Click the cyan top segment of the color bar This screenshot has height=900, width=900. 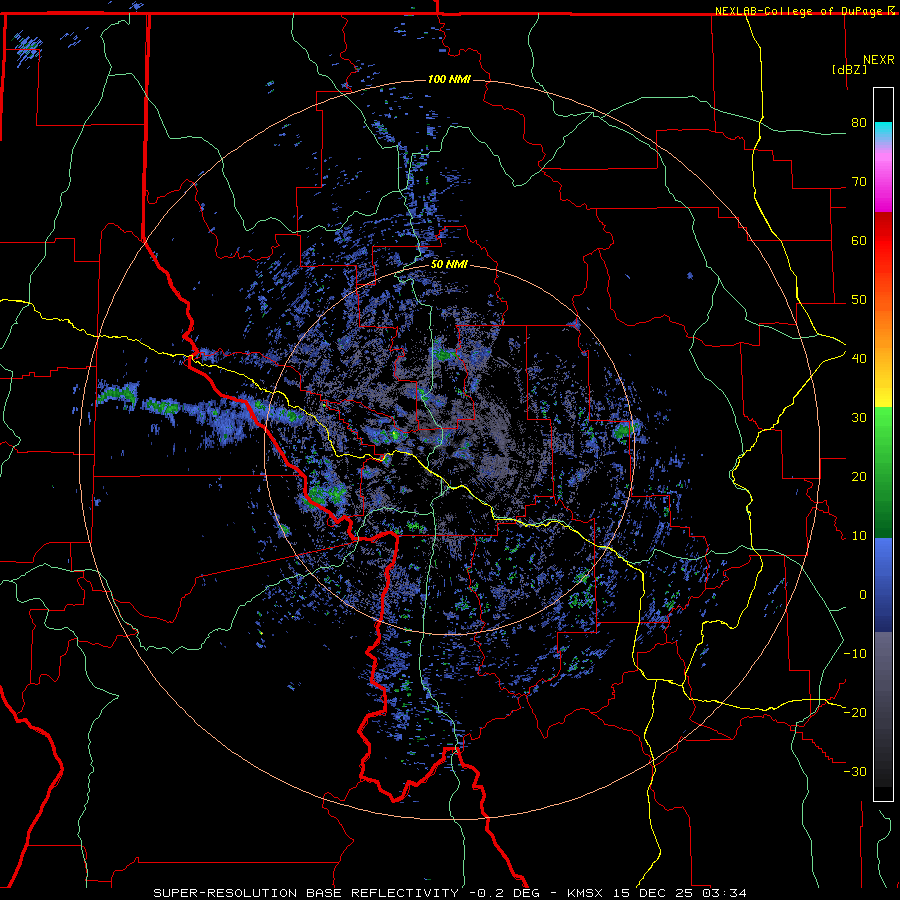[883, 131]
